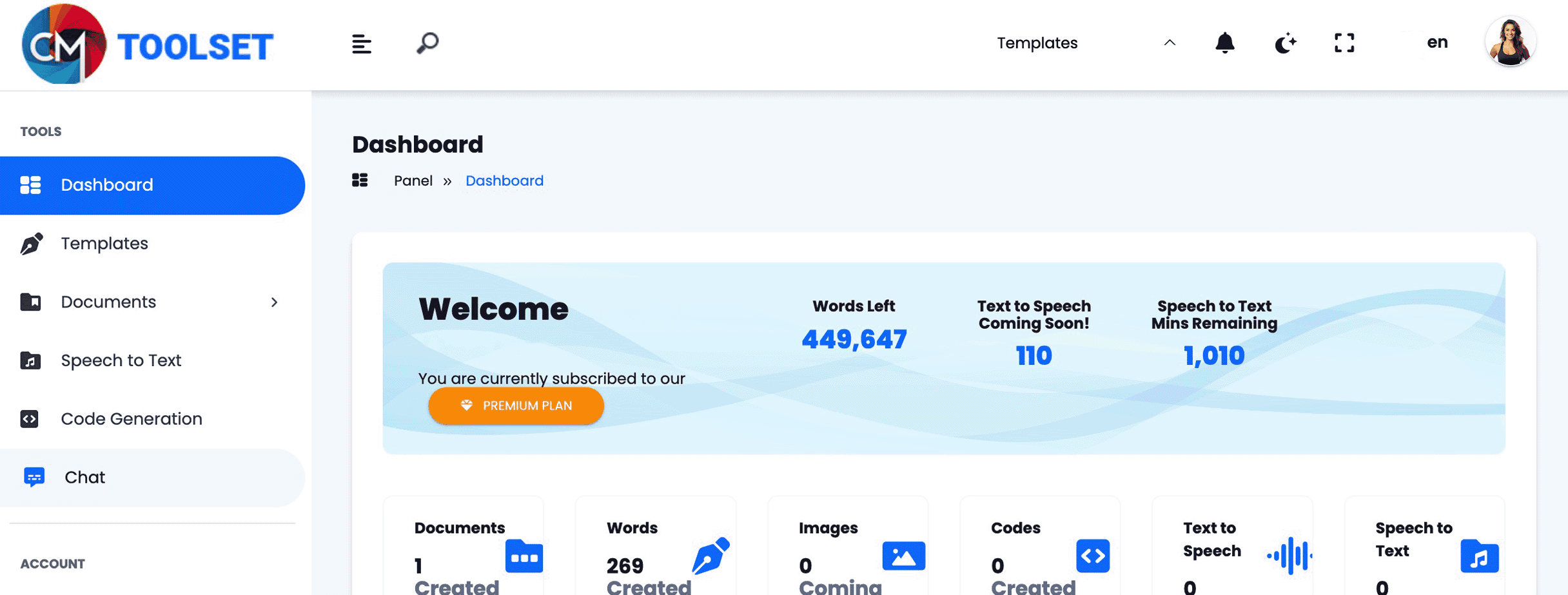
Task: Click the code brackets icon beside Code Generation
Action: point(30,419)
